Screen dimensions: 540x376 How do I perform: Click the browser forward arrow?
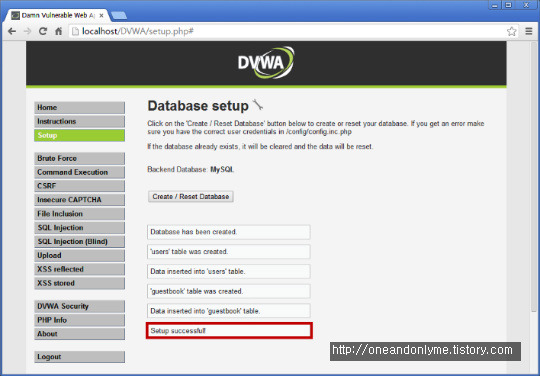pos(28,31)
